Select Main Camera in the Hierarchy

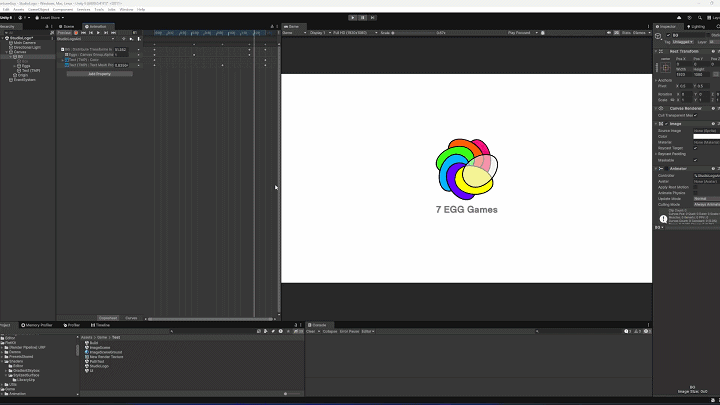click(24, 43)
